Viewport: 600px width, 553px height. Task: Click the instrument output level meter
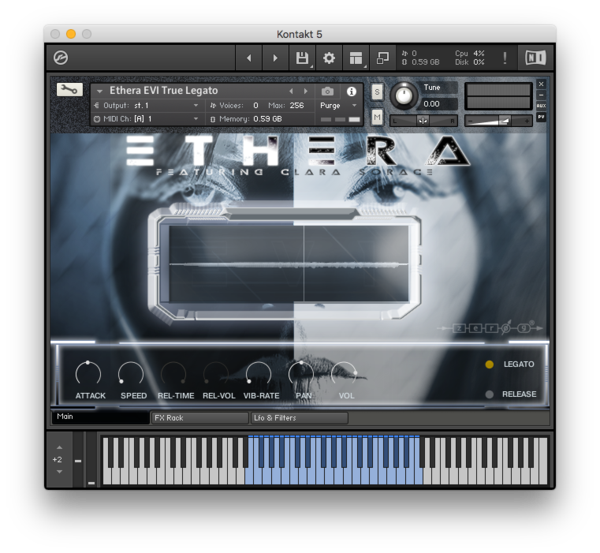[498, 96]
